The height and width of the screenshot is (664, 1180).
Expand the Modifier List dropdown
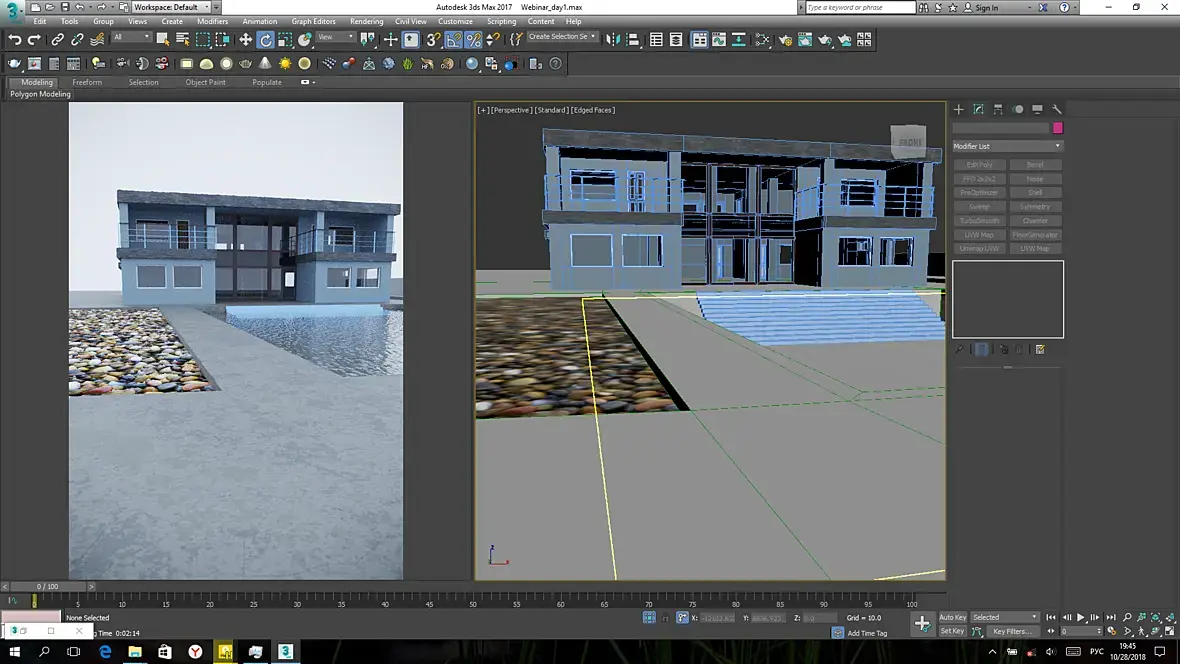[x=1007, y=146]
